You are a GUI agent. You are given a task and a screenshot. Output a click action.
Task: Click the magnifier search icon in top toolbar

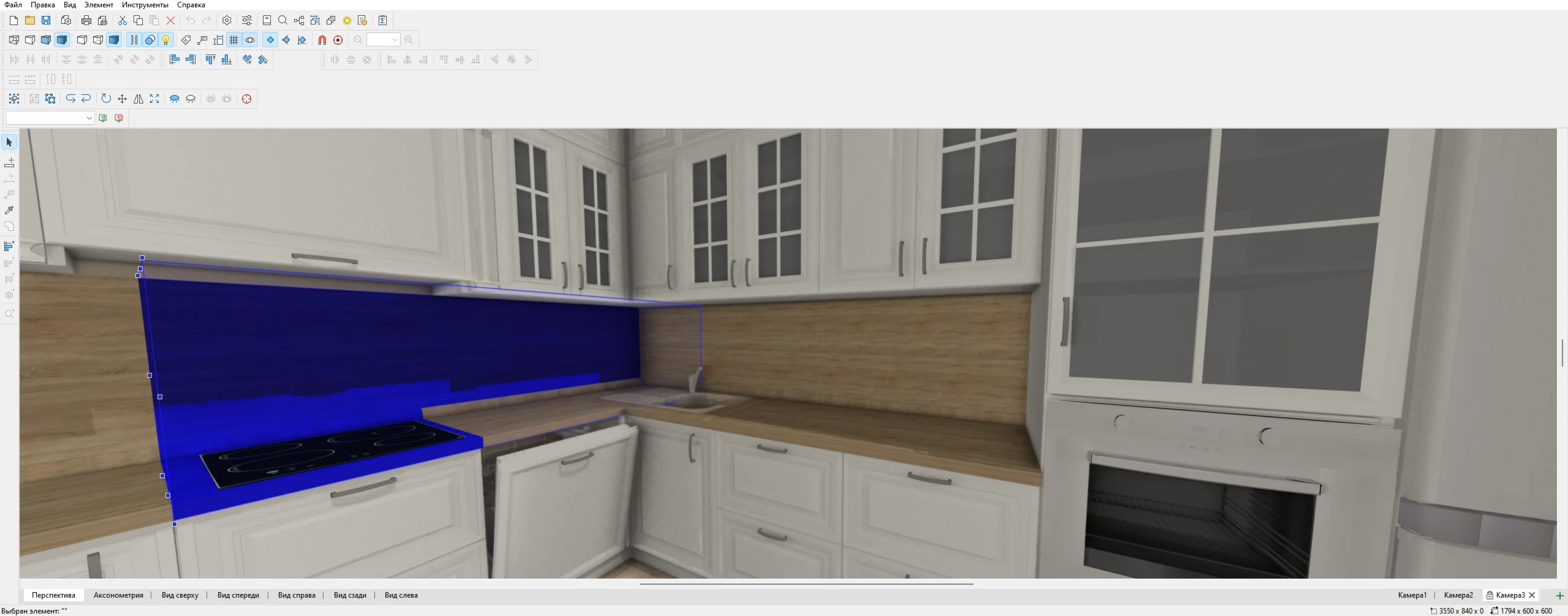click(283, 20)
